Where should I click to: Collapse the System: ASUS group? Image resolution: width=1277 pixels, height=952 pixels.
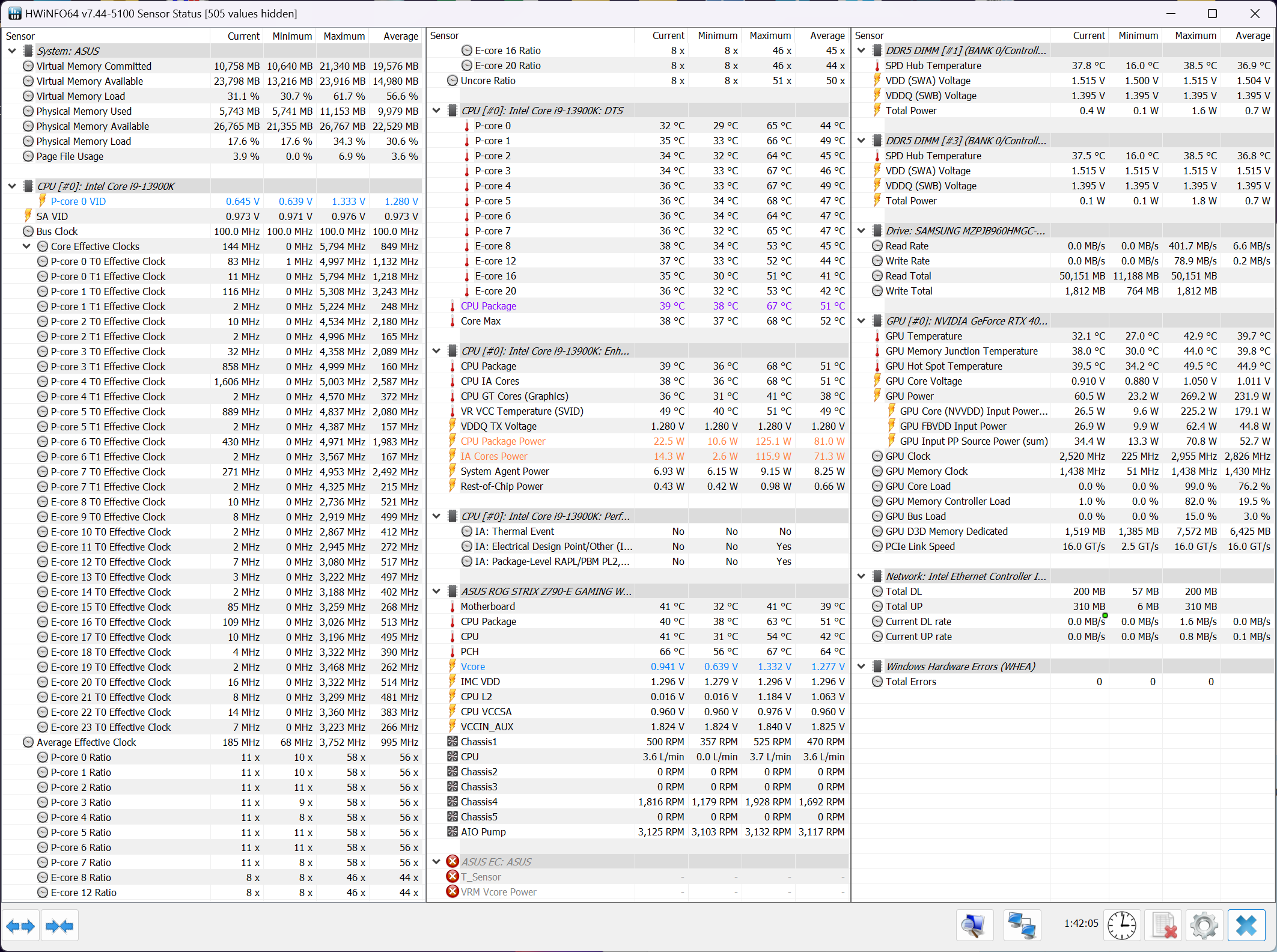pyautogui.click(x=12, y=51)
